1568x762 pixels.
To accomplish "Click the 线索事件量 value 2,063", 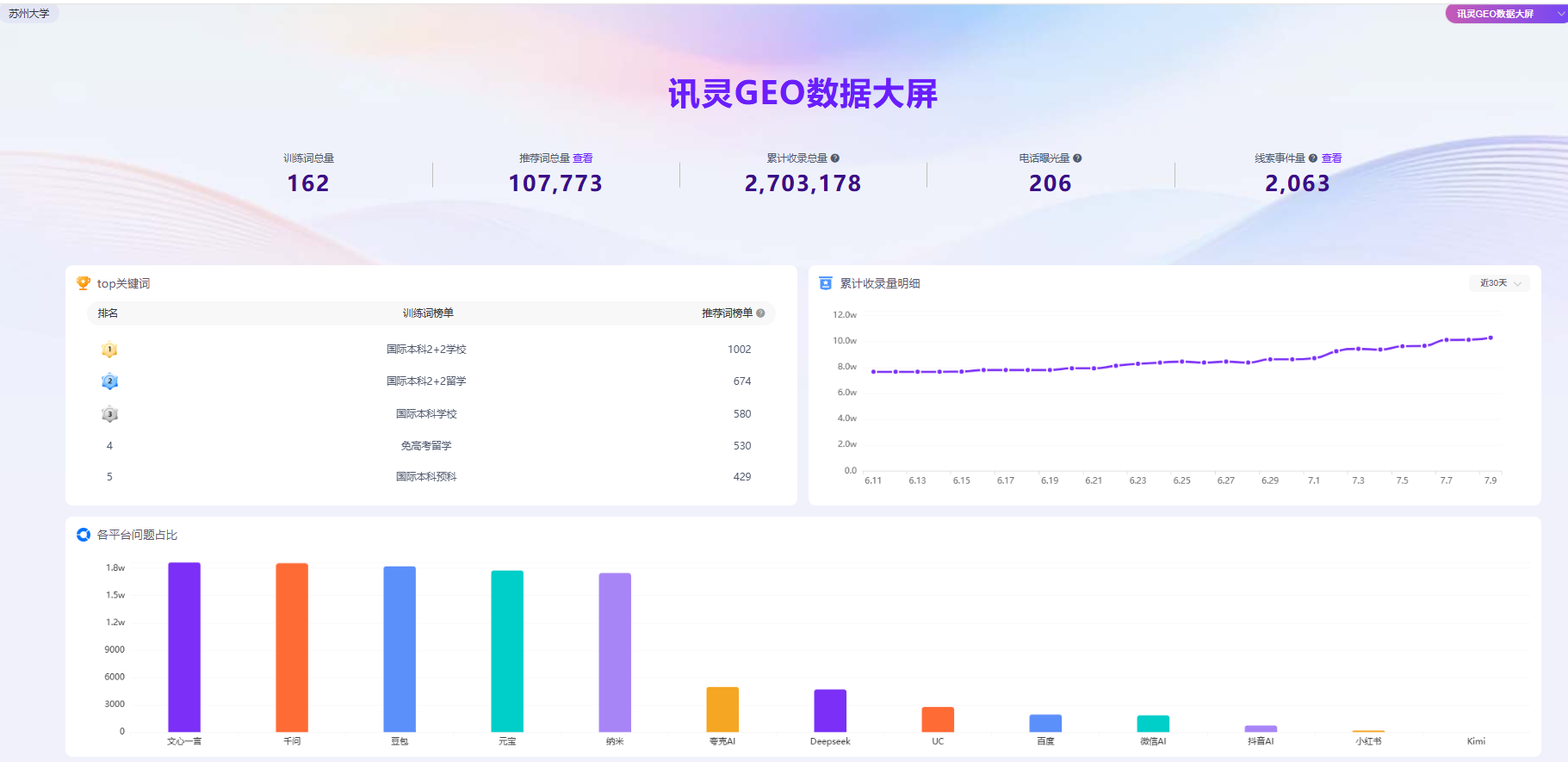I will (1298, 183).
